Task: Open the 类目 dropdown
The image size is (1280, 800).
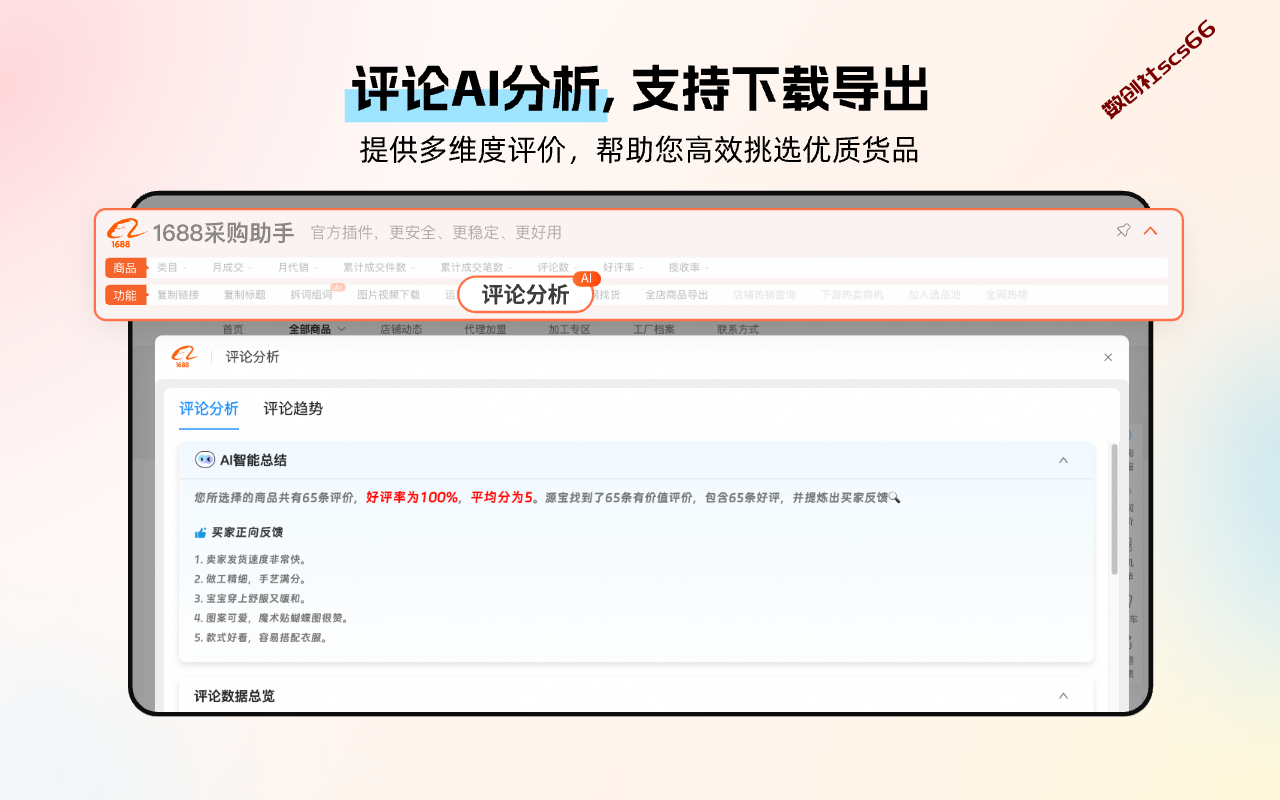Action: (x=170, y=268)
